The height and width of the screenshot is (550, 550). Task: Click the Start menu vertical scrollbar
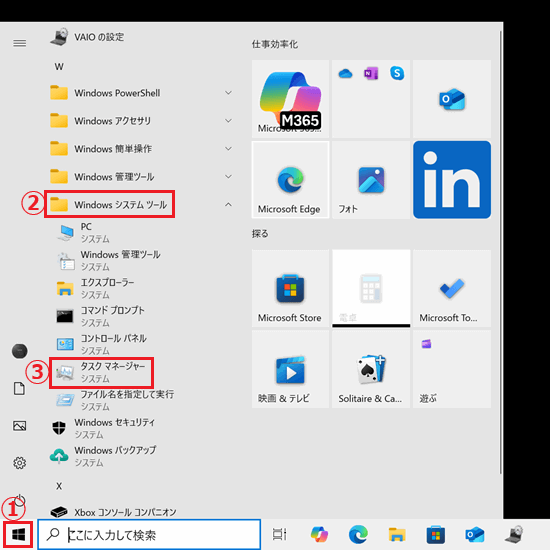(500, 252)
